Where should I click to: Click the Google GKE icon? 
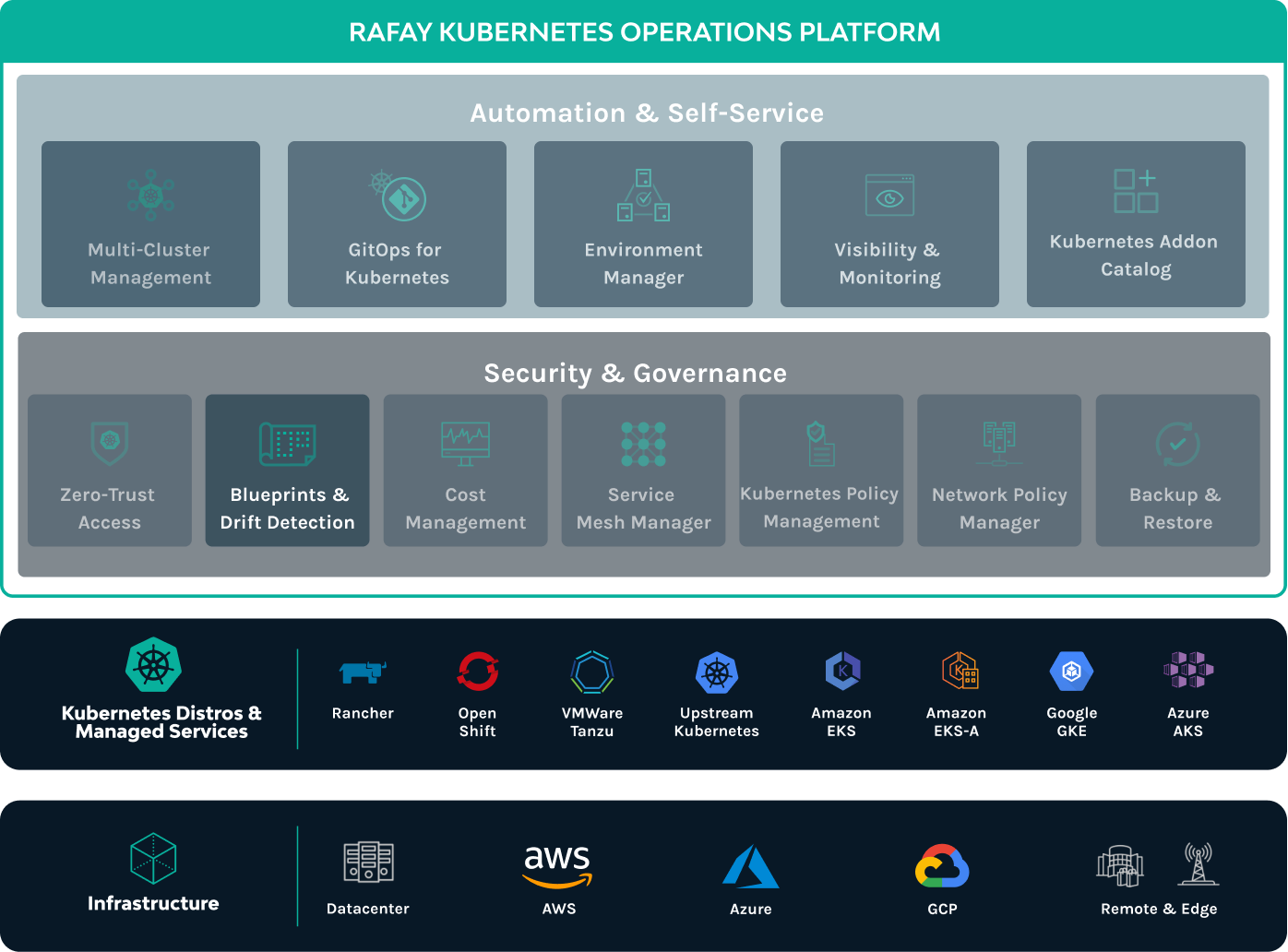(x=1071, y=672)
